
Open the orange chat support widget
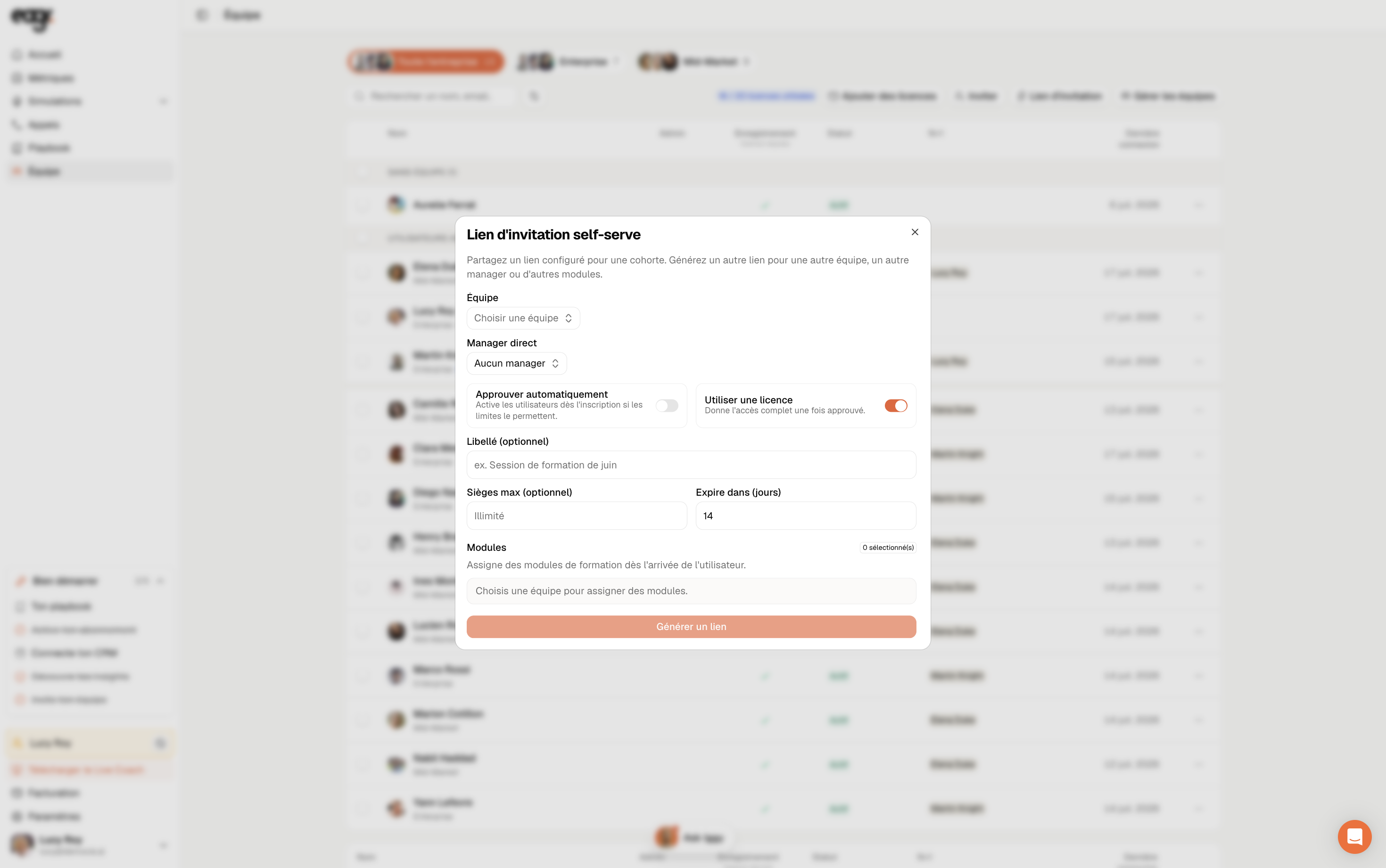1354,836
